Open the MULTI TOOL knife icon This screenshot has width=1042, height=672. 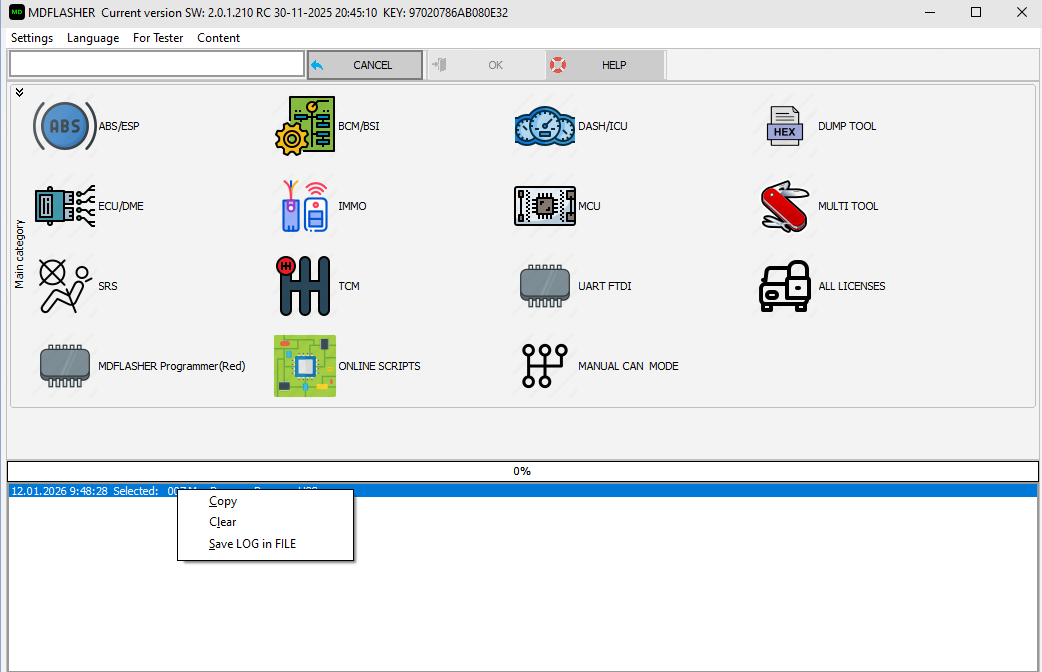coord(785,207)
